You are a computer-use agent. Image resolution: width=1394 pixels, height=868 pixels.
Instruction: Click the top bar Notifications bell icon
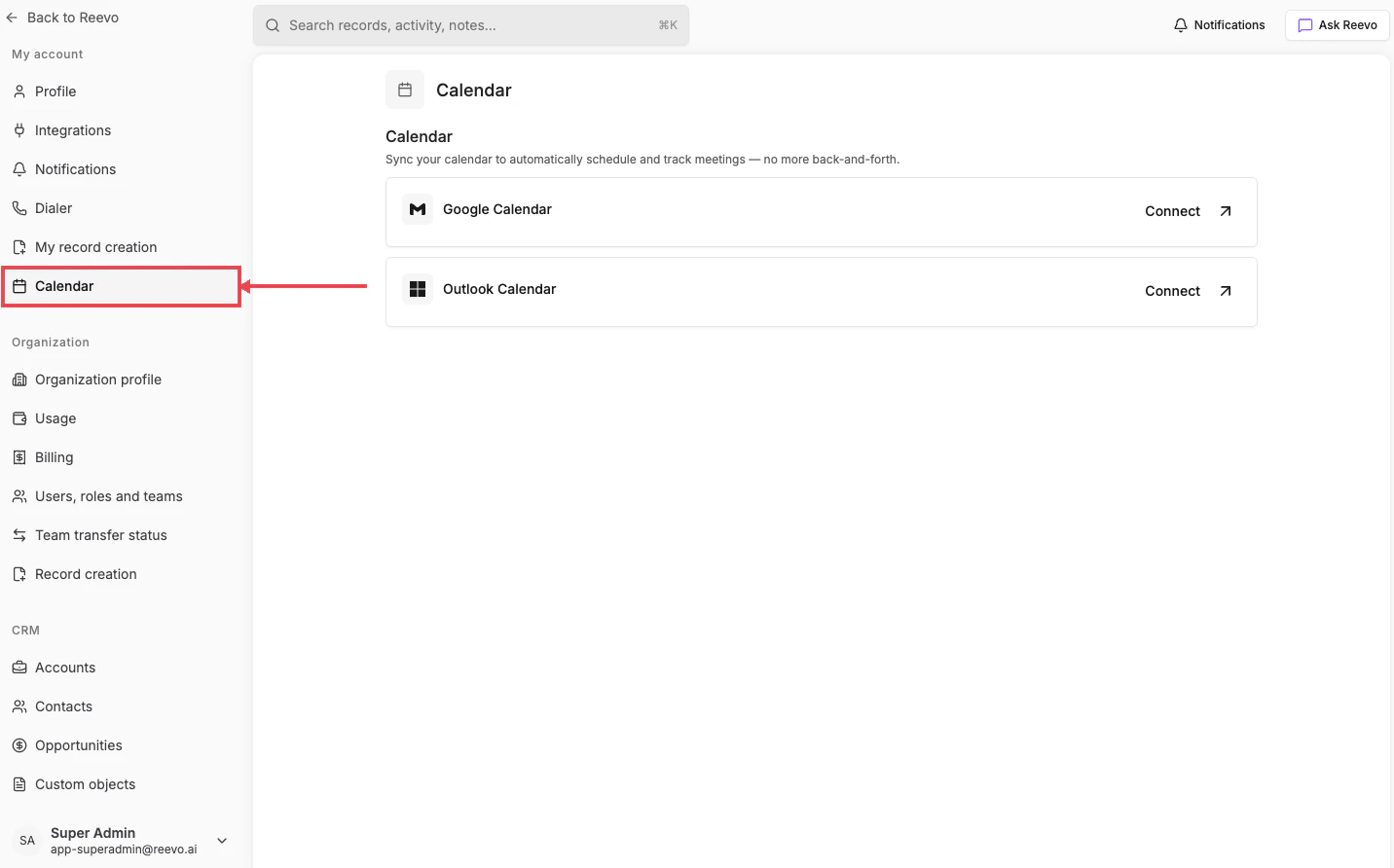1181,25
